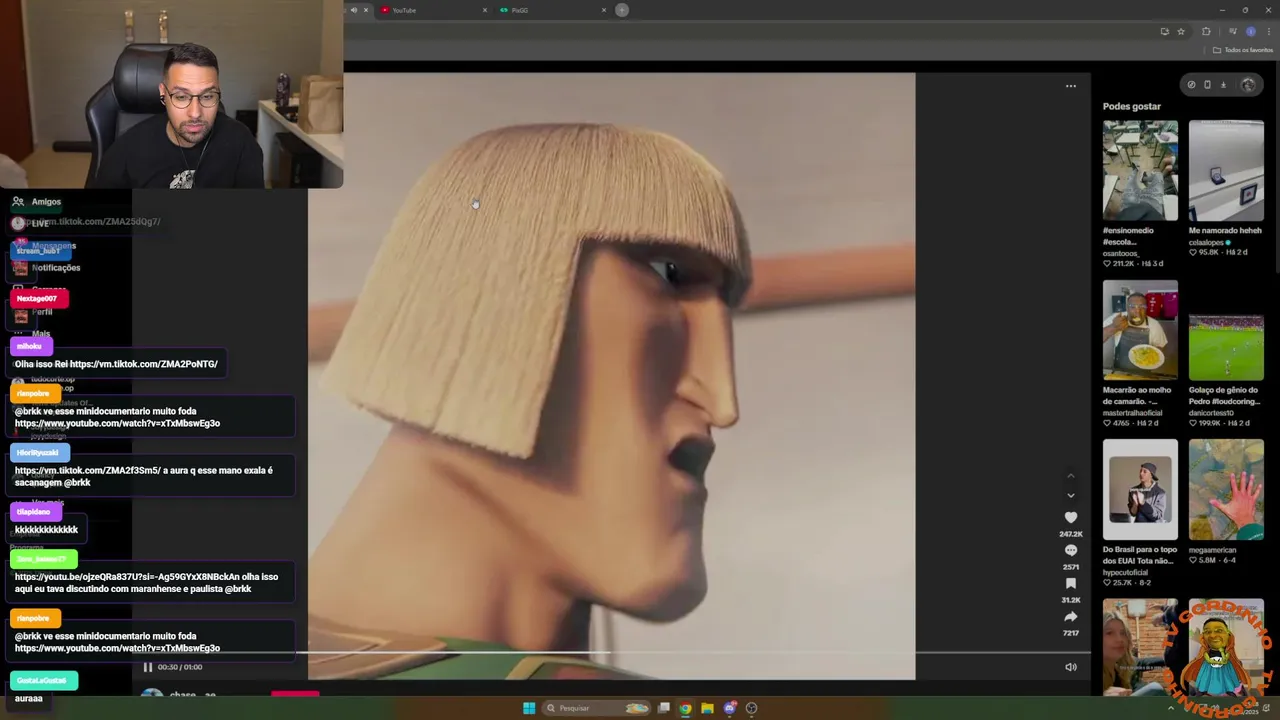Open Task View from the taskbar

663,708
